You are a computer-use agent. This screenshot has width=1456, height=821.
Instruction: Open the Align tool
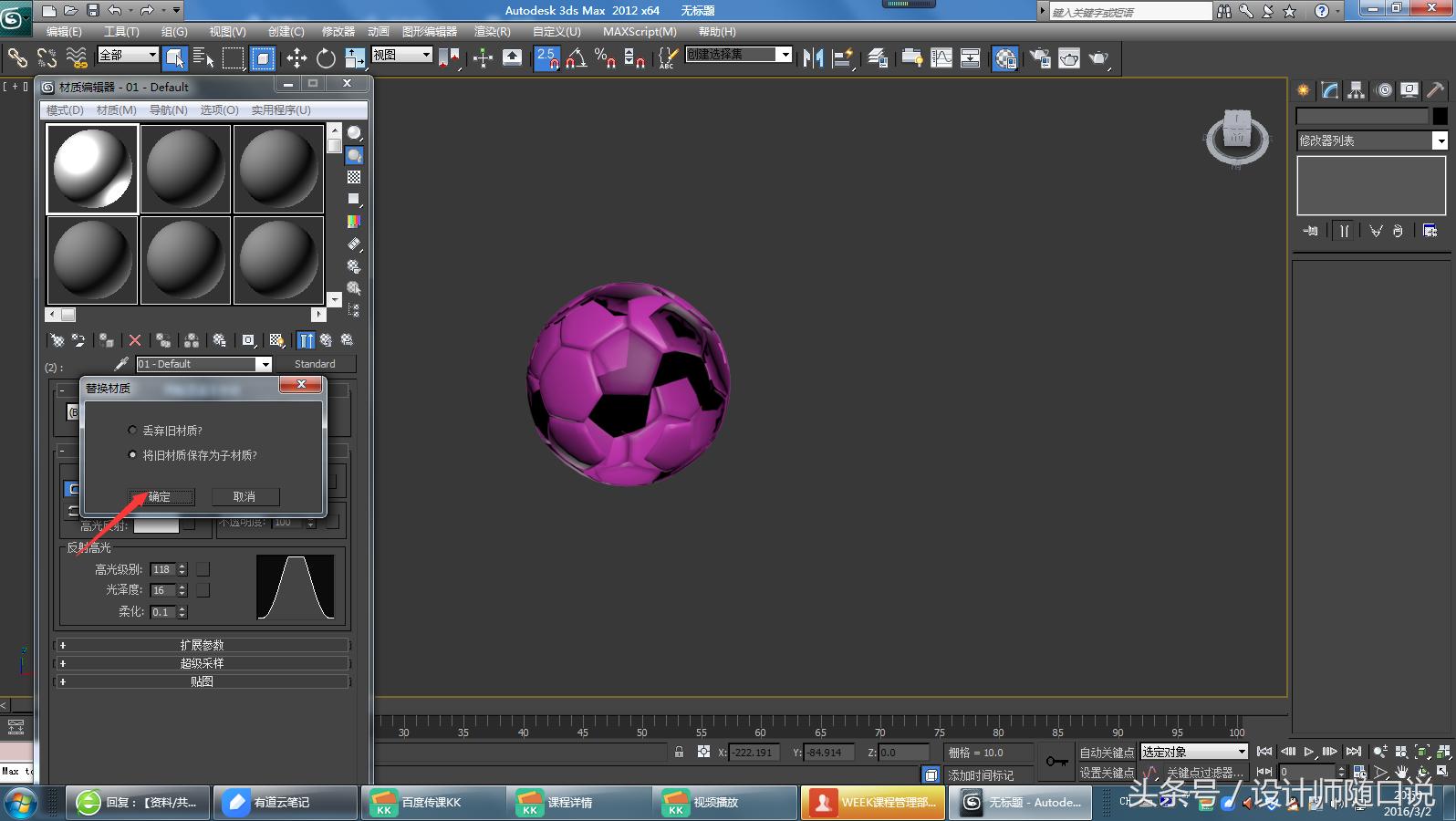[x=843, y=58]
